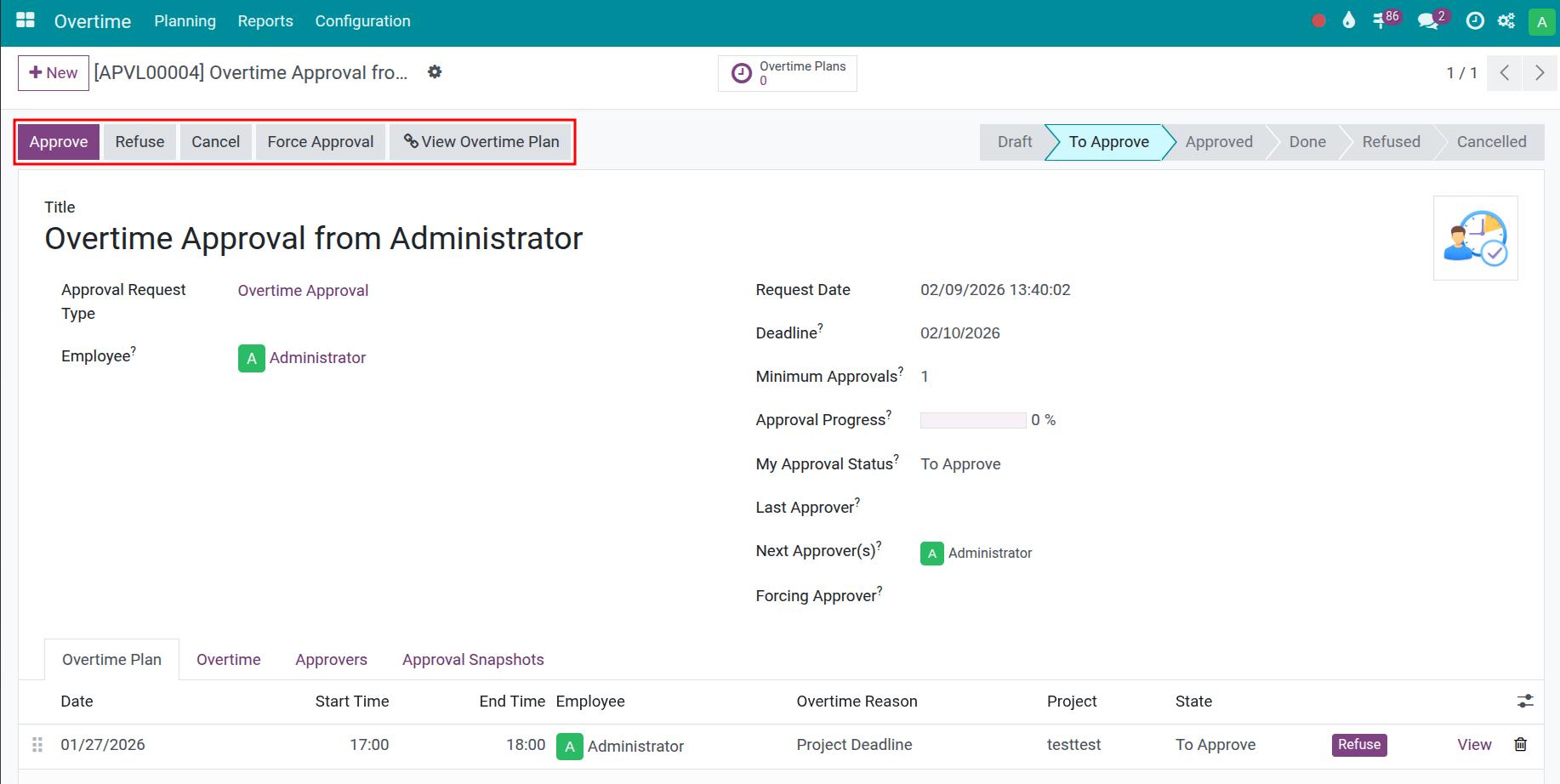Open column options adjust icon in table

1524,702
